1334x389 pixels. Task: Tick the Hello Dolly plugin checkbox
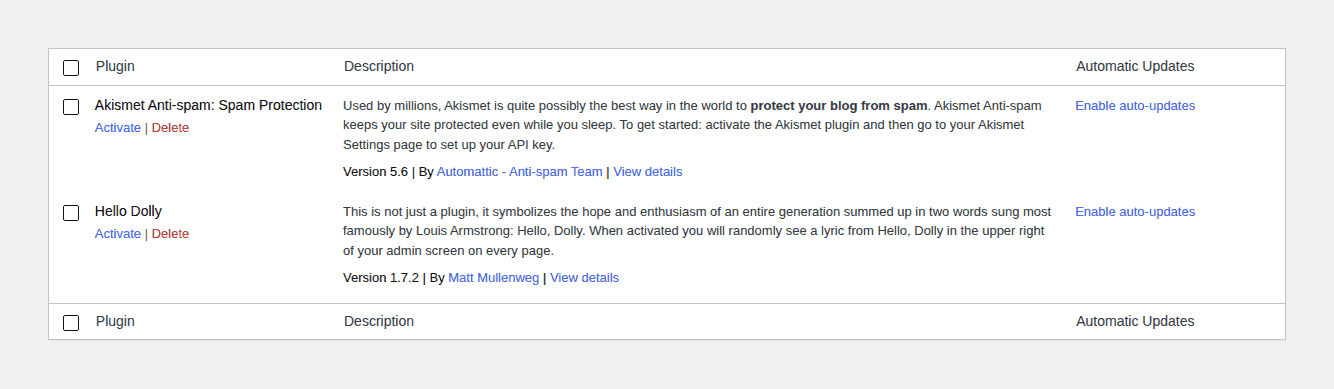coord(71,213)
